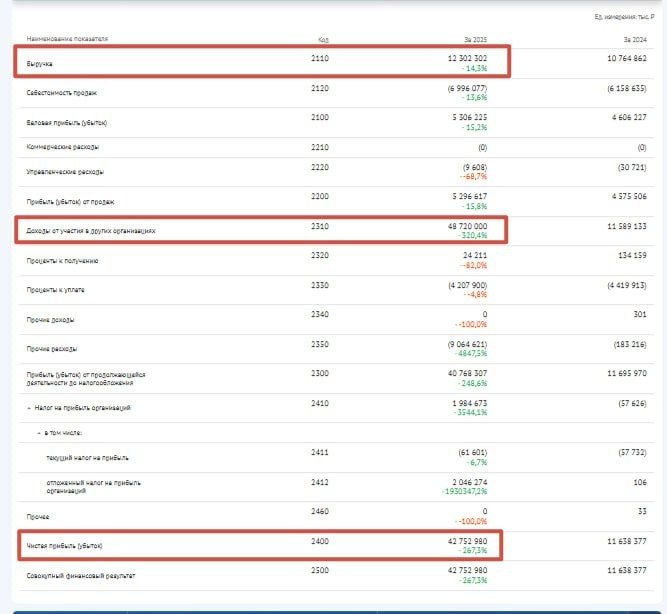This screenshot has width=667, height=614.
Task: Click the 'Наименование показателя' column header
Action: 67,39
